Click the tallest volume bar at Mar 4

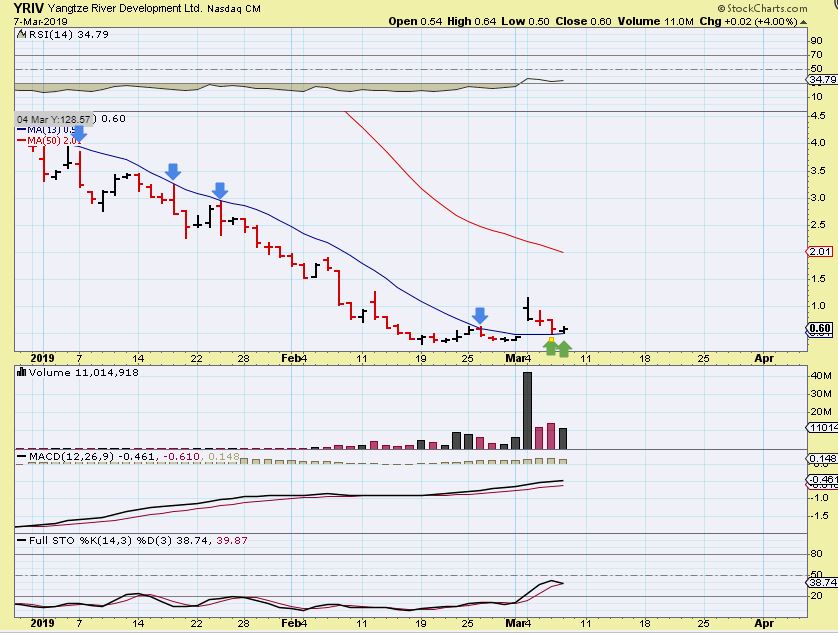[527, 411]
